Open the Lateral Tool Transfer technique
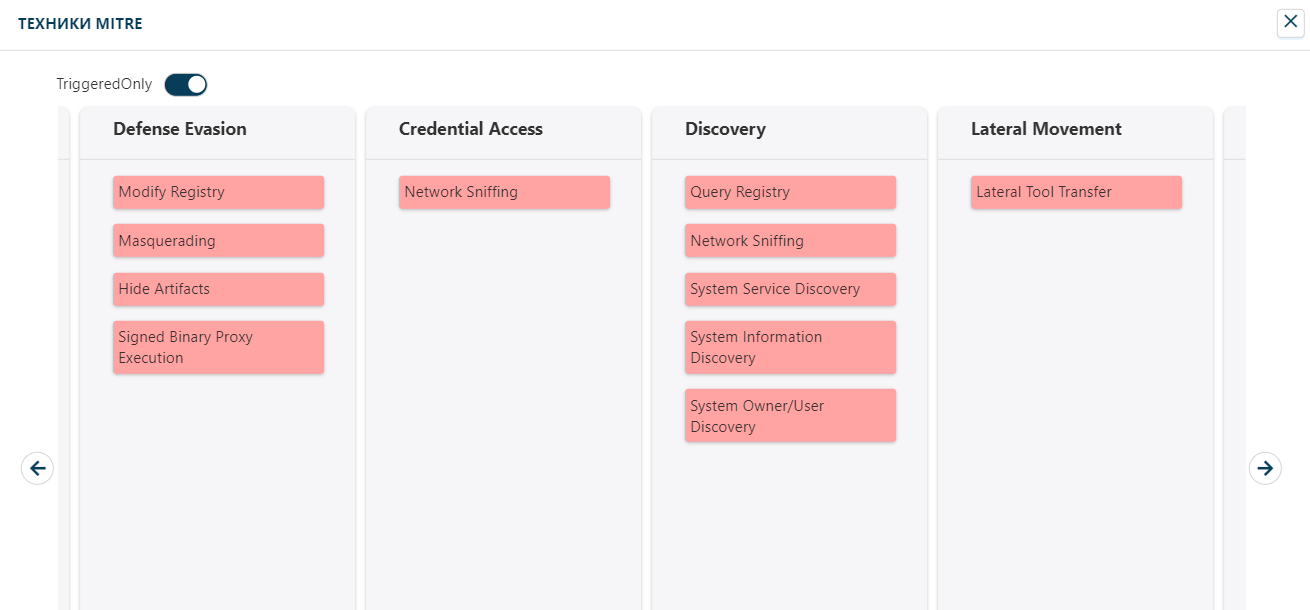1310x610 pixels. click(1076, 192)
